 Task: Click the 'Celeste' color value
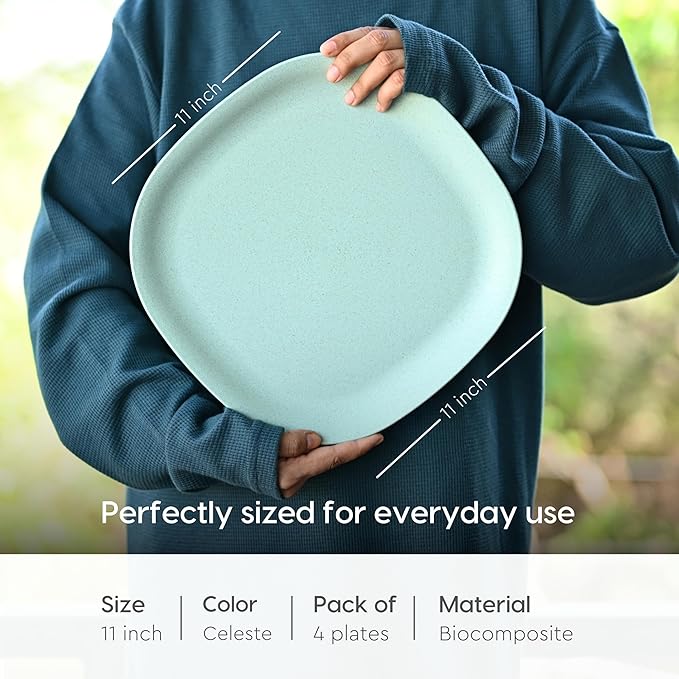point(237,634)
